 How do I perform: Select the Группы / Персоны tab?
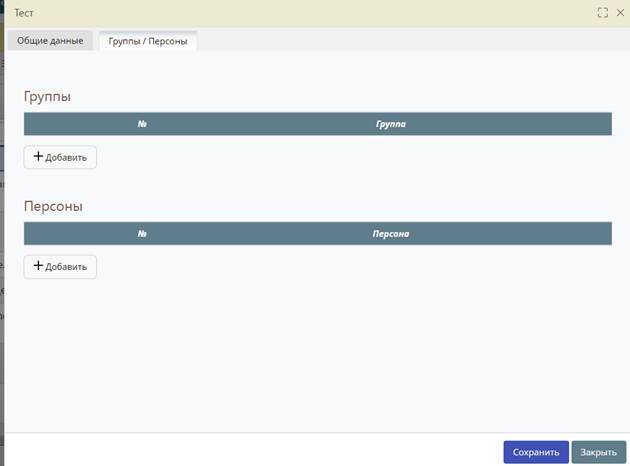[x=148, y=41]
